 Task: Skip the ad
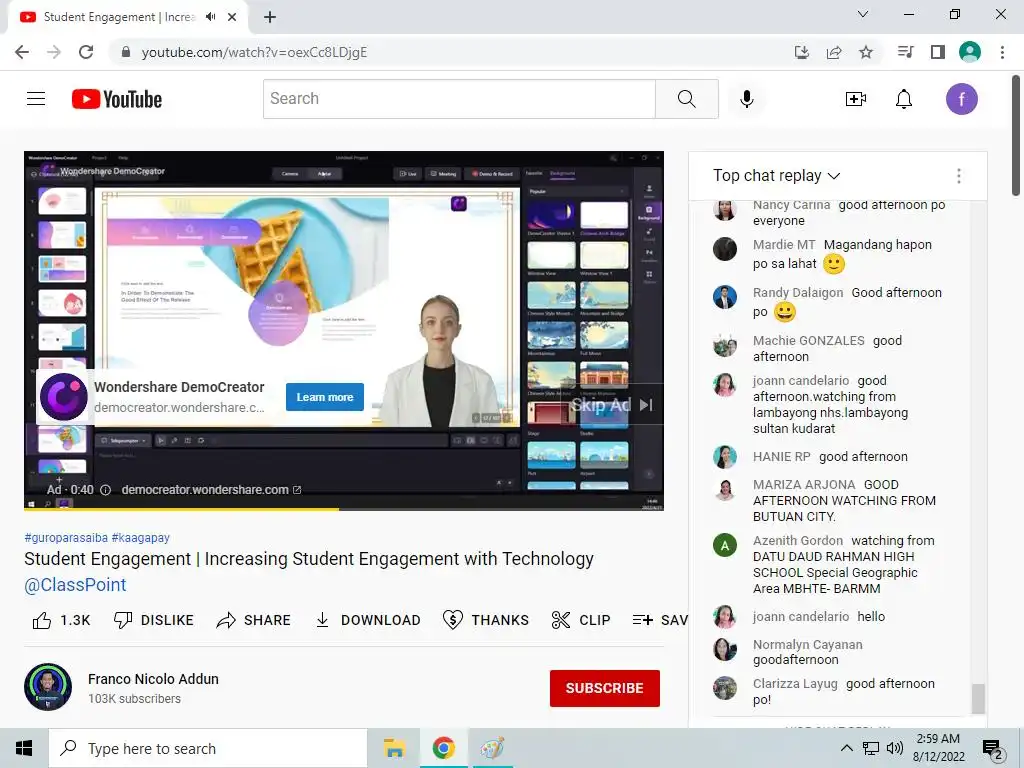611,405
